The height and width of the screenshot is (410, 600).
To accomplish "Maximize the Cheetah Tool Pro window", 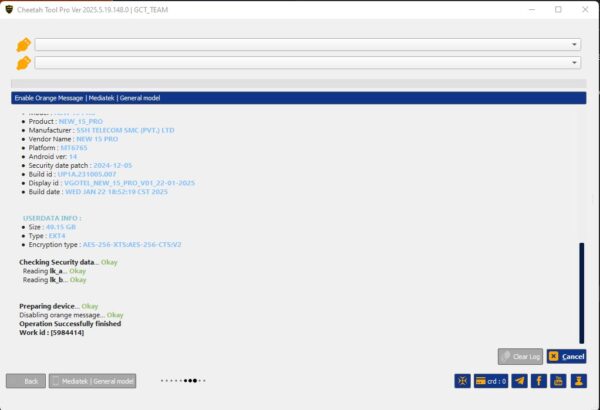I will 558,10.
